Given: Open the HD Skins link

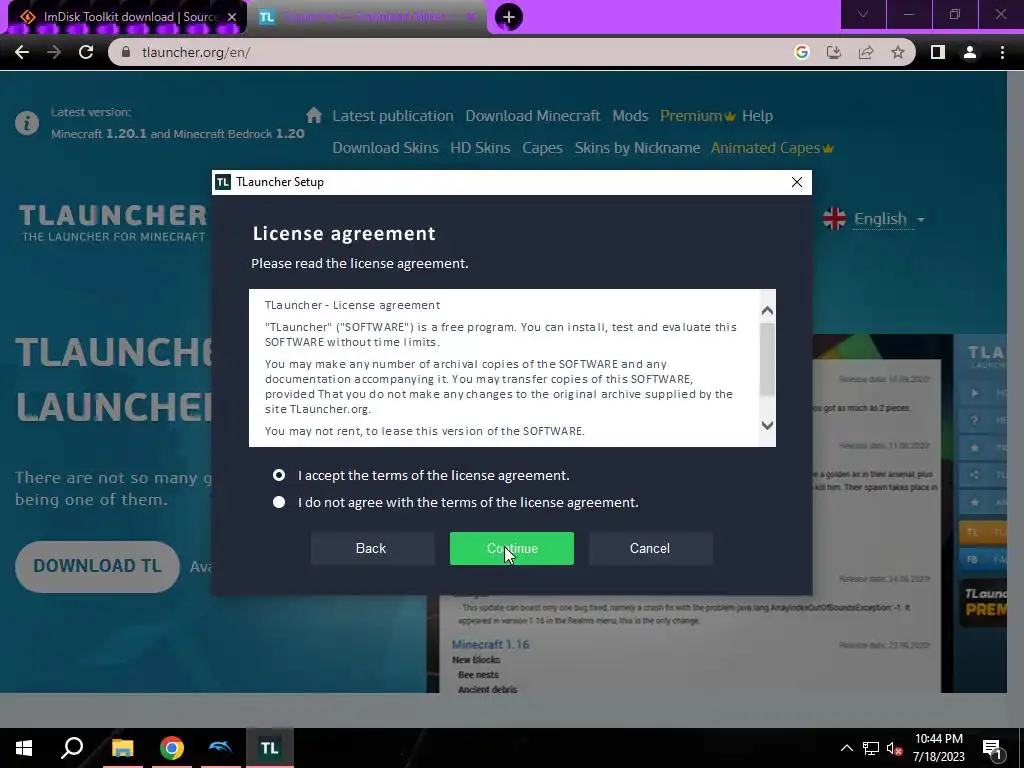Looking at the screenshot, I should pos(480,148).
